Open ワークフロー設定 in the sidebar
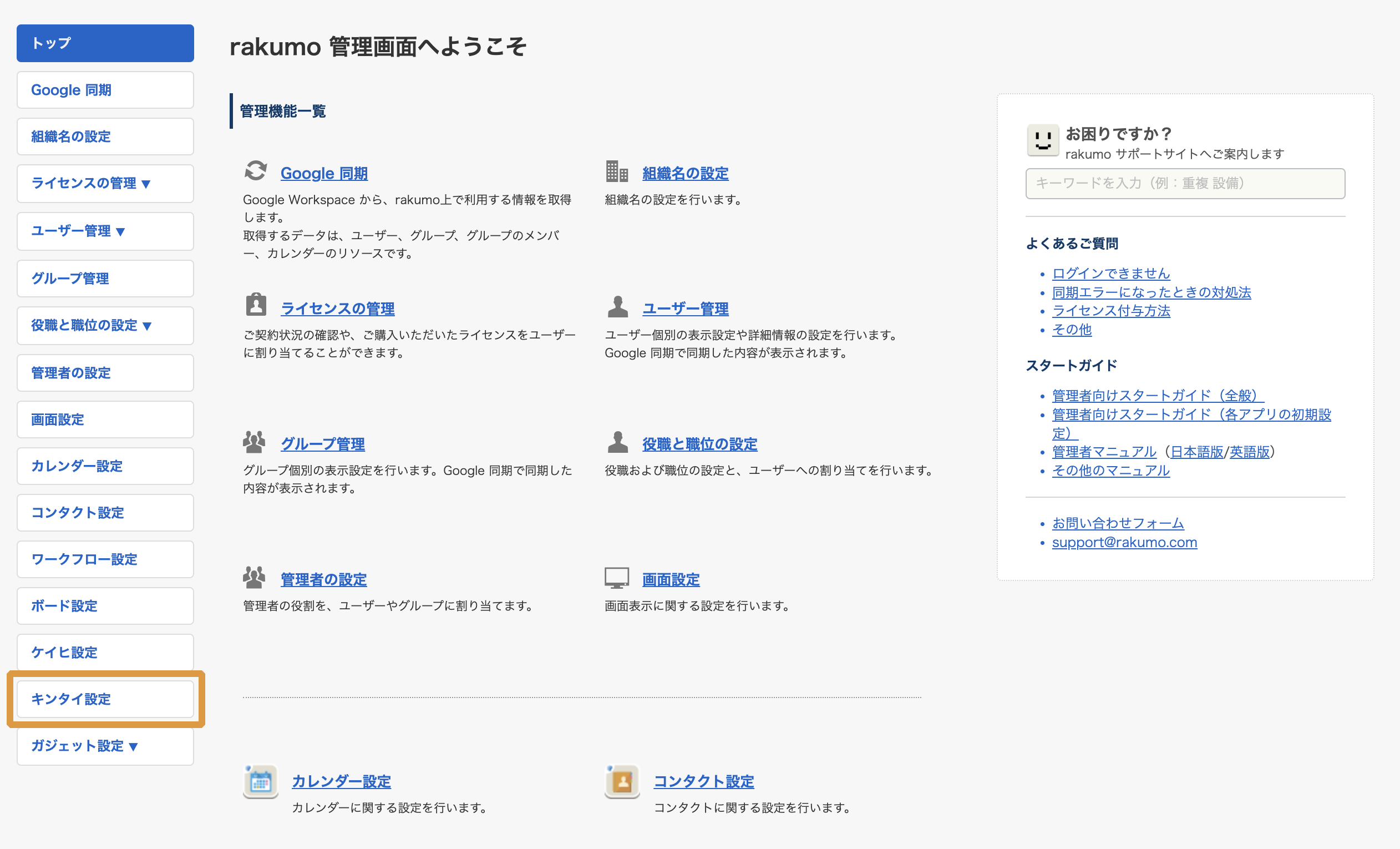The height and width of the screenshot is (849, 1400). click(105, 559)
